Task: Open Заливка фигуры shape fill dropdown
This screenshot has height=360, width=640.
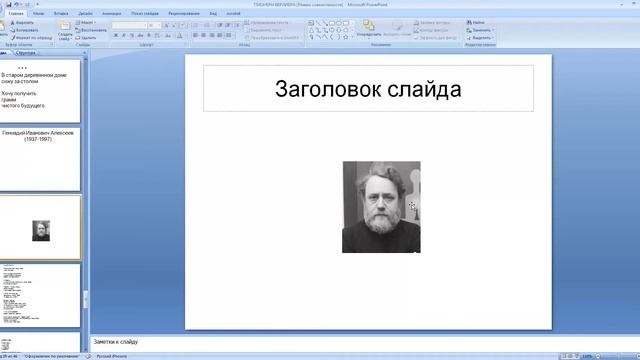Action: click(432, 22)
